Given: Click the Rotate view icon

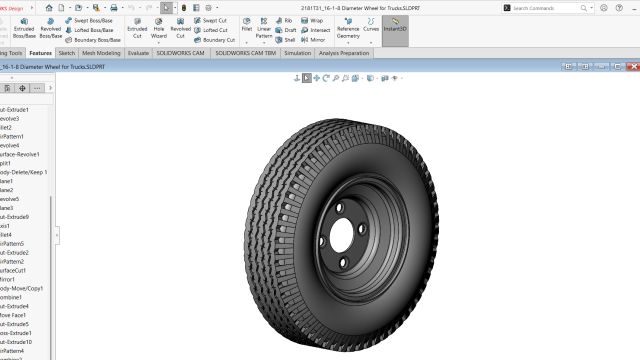Looking at the screenshot, I should pos(326,78).
